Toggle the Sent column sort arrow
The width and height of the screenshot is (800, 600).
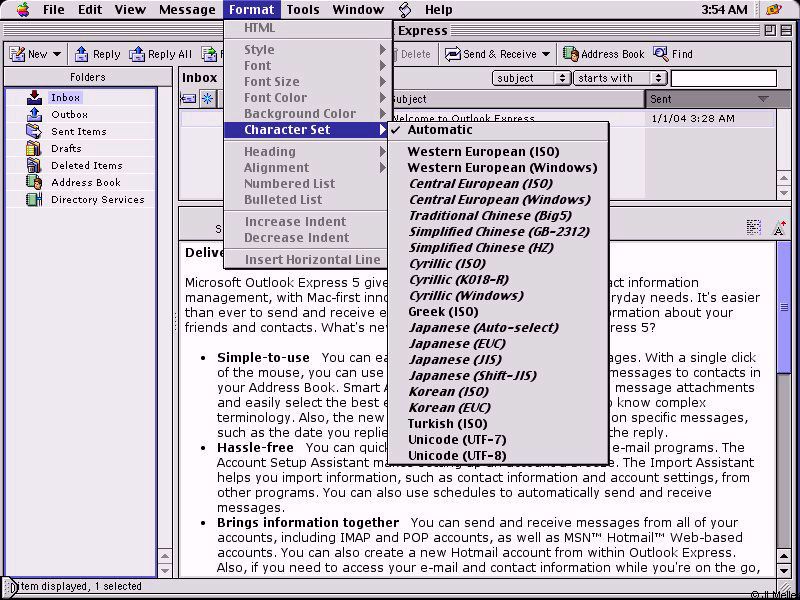[763, 99]
